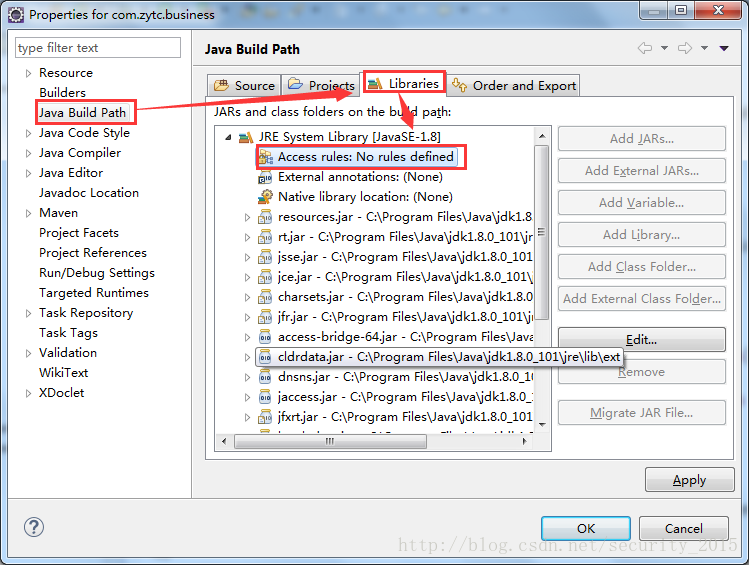Viewport: 749px width, 565px height.
Task: Open the Run/Debug Settings page
Action: pos(97,273)
